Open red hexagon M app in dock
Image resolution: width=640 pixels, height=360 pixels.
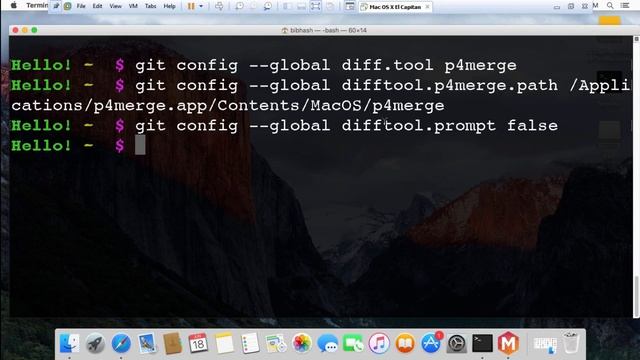point(508,343)
